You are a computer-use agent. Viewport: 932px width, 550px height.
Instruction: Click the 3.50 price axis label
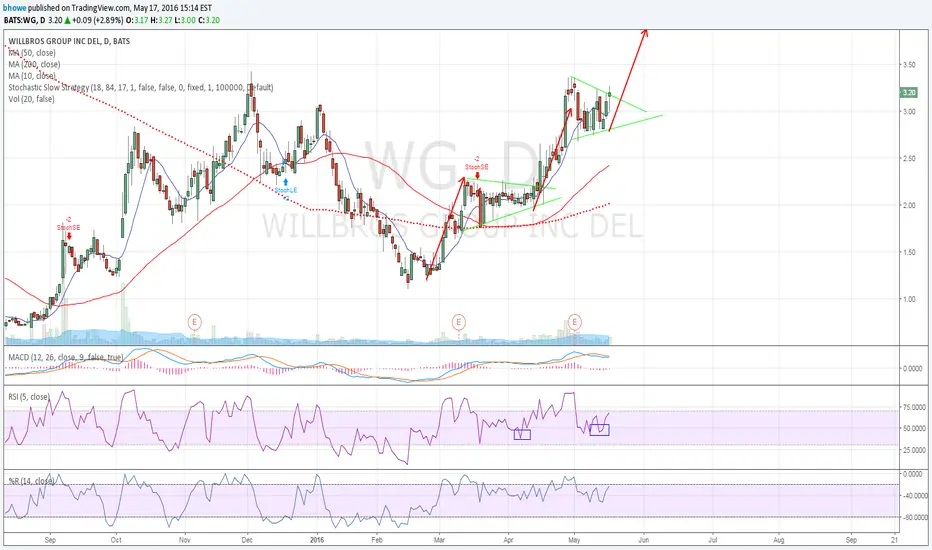click(x=909, y=64)
